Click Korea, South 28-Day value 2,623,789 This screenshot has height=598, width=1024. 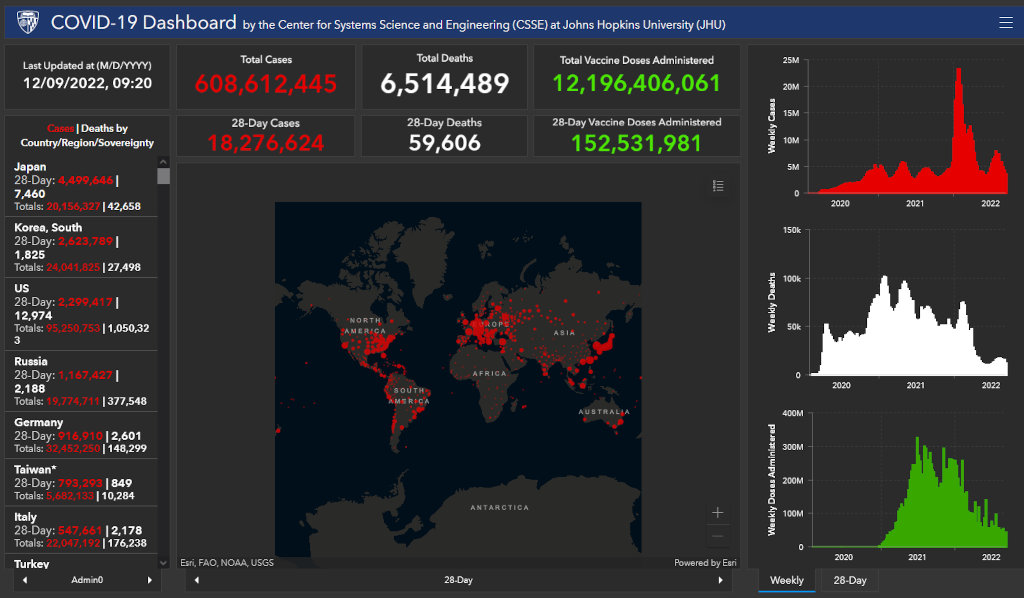point(85,241)
